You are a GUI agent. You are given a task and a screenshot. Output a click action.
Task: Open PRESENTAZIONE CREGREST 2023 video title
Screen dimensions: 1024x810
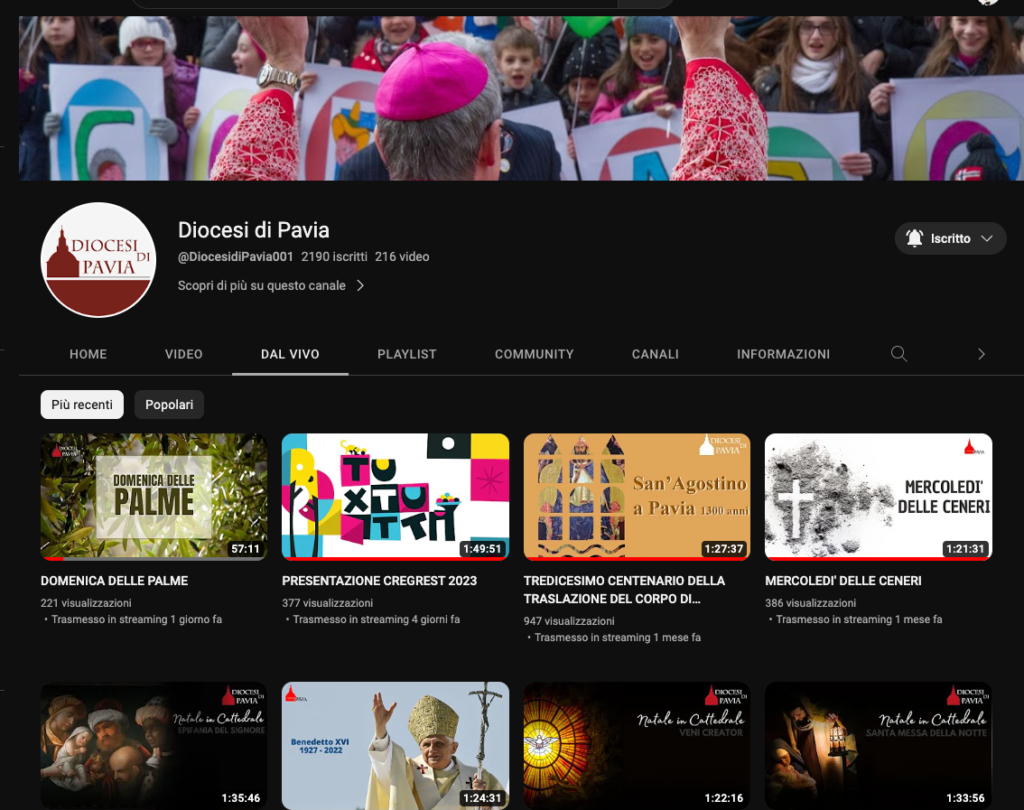379,581
